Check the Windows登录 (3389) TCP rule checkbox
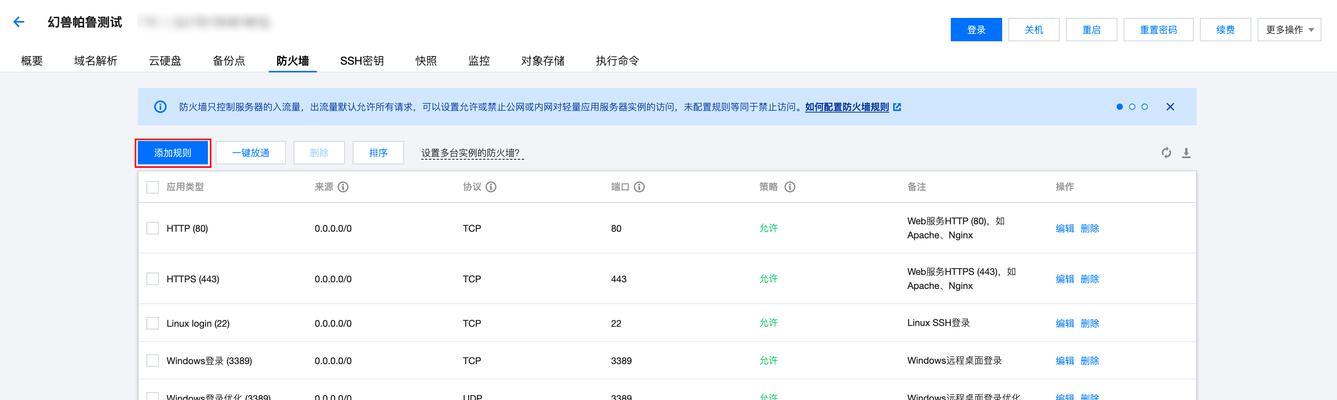 tap(153, 360)
